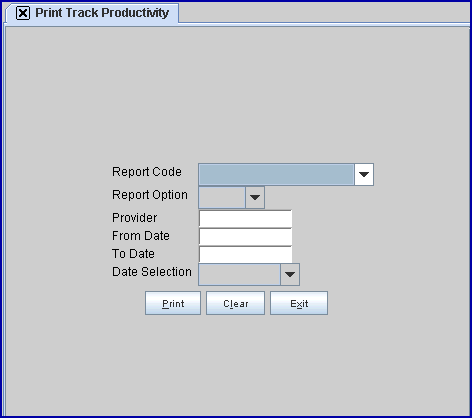472x418 pixels.
Task: Click inside the Report Option combo box
Action: coord(222,197)
